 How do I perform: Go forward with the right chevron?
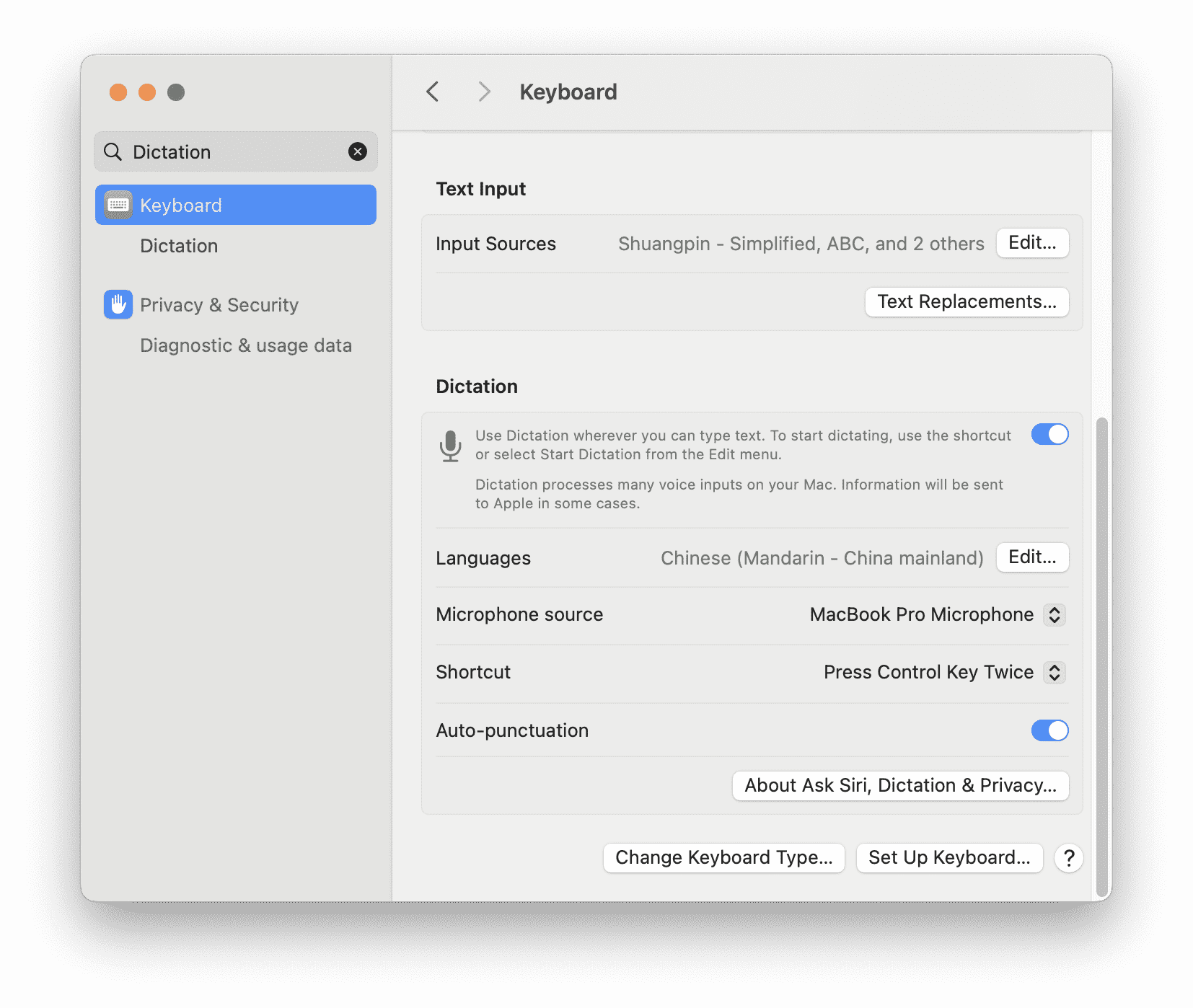(484, 92)
